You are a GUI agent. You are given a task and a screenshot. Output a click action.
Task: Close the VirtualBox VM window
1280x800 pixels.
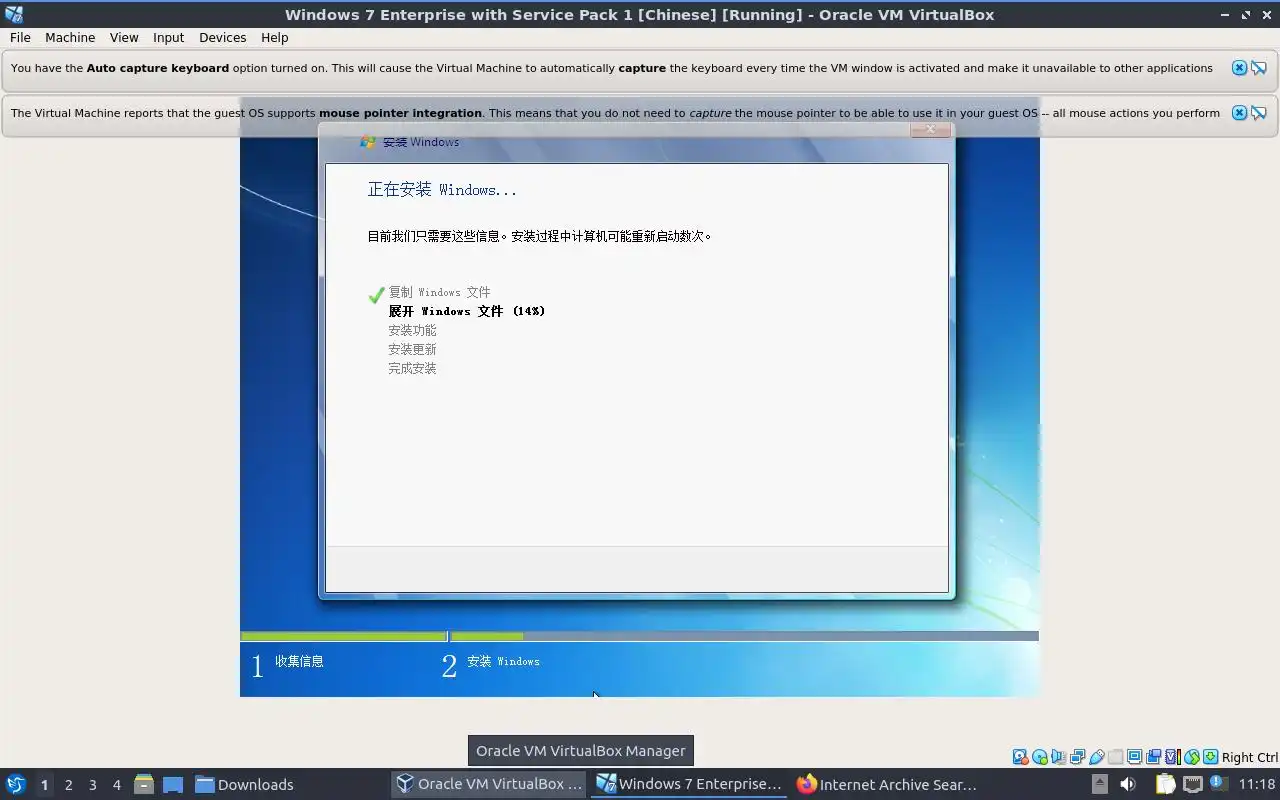pyautogui.click(x=1267, y=14)
